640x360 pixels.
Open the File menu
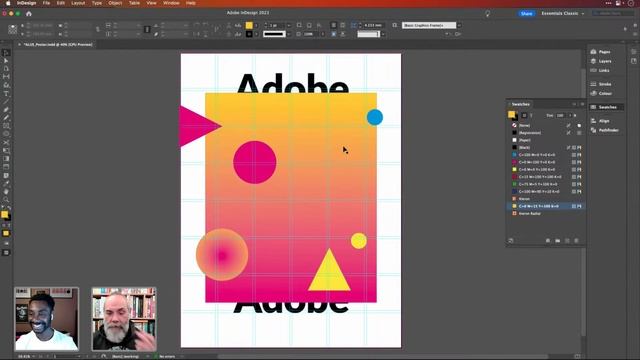click(46, 3)
